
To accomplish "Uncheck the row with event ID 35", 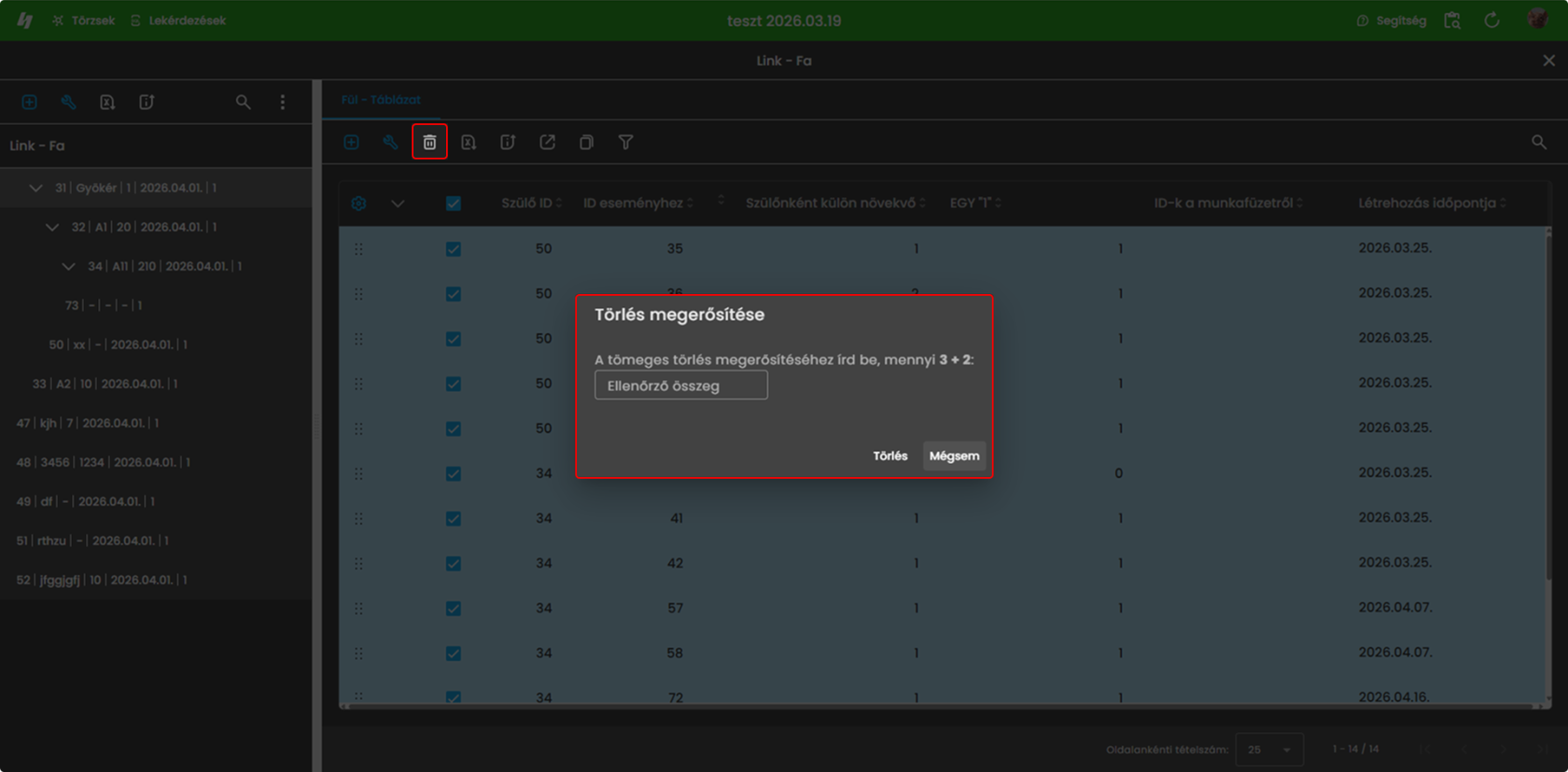I will click(x=453, y=249).
